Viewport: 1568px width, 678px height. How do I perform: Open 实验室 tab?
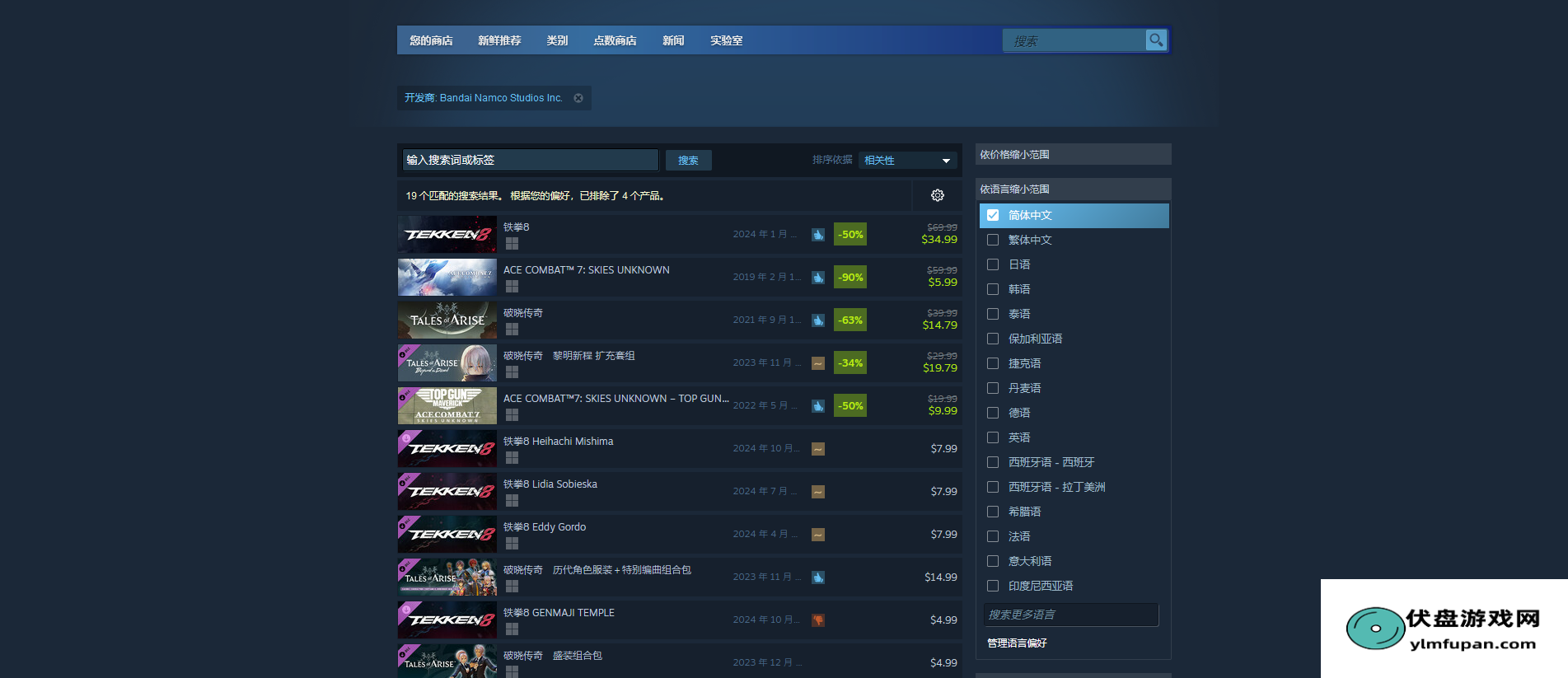click(726, 40)
